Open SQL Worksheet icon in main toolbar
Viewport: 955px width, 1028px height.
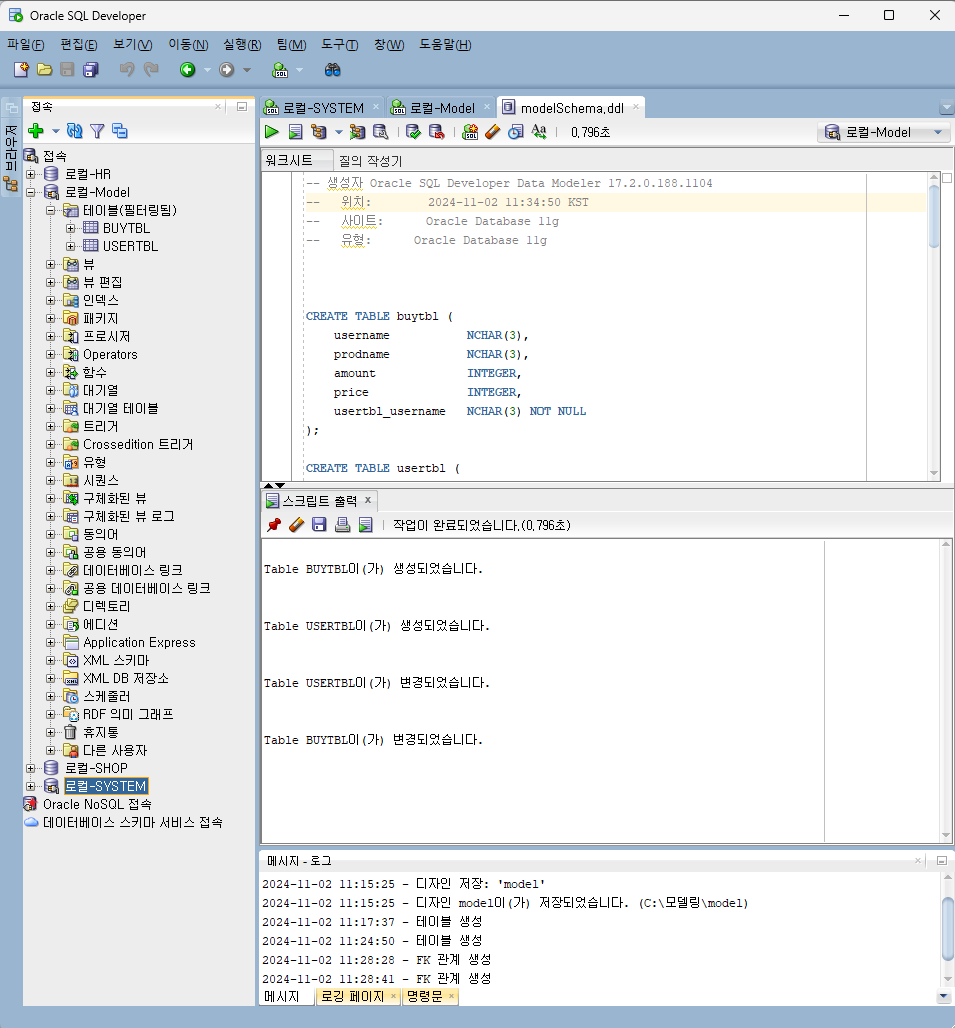coord(280,69)
